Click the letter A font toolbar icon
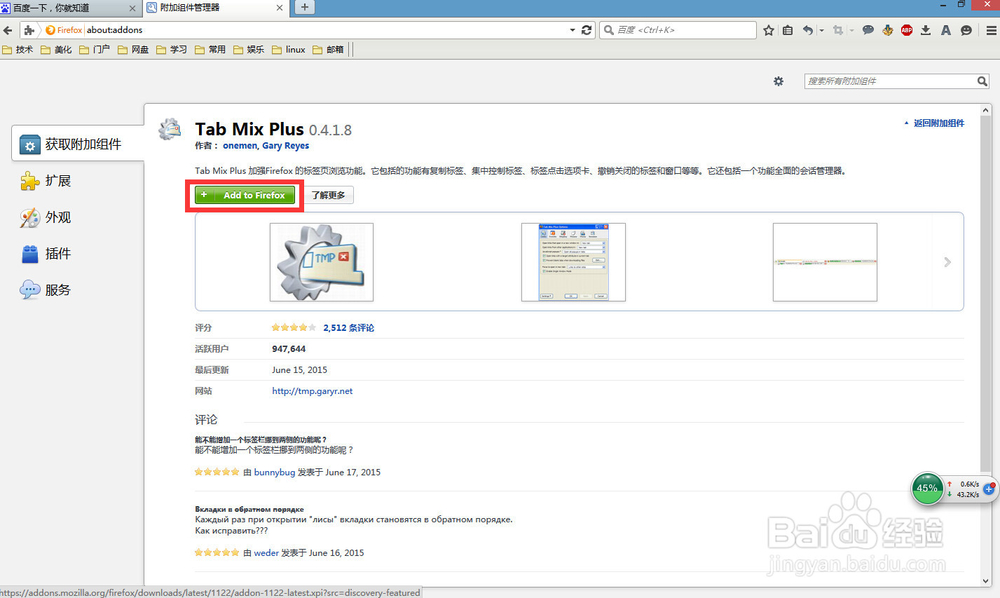 tap(946, 30)
